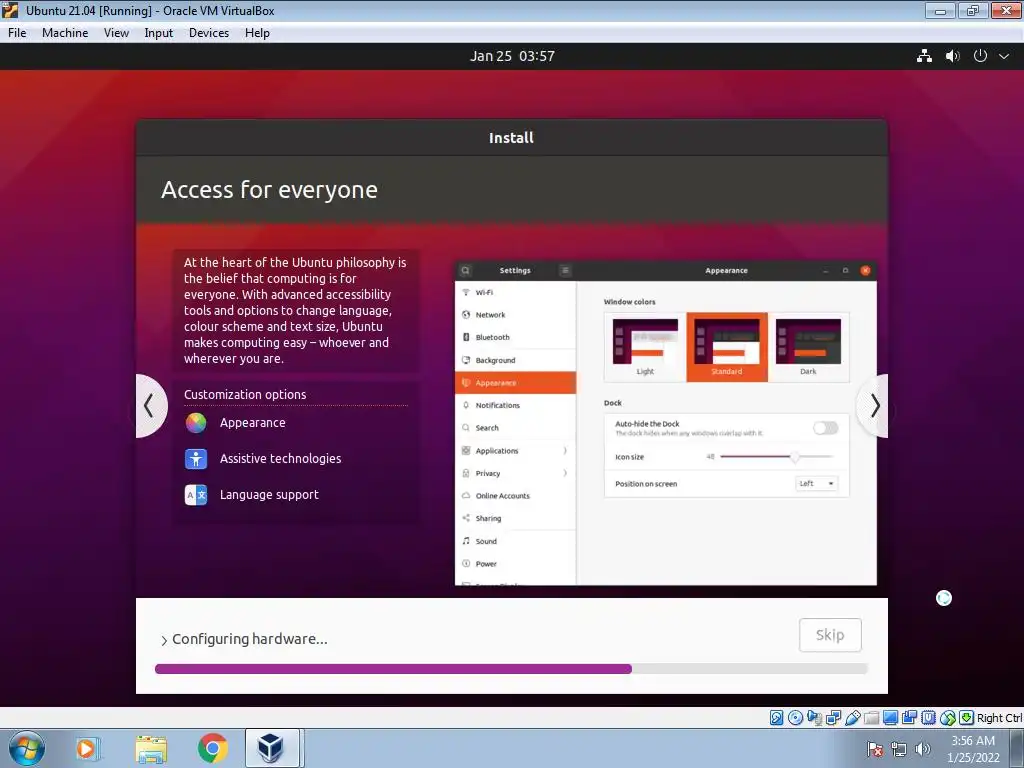Click the Ubuntu power indicator icon
Screen dimensions: 1024x768
point(980,56)
